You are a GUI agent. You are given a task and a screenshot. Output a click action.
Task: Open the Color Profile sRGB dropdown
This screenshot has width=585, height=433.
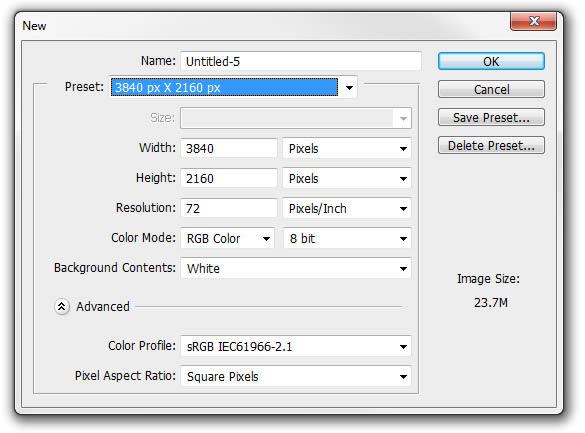pyautogui.click(x=296, y=346)
